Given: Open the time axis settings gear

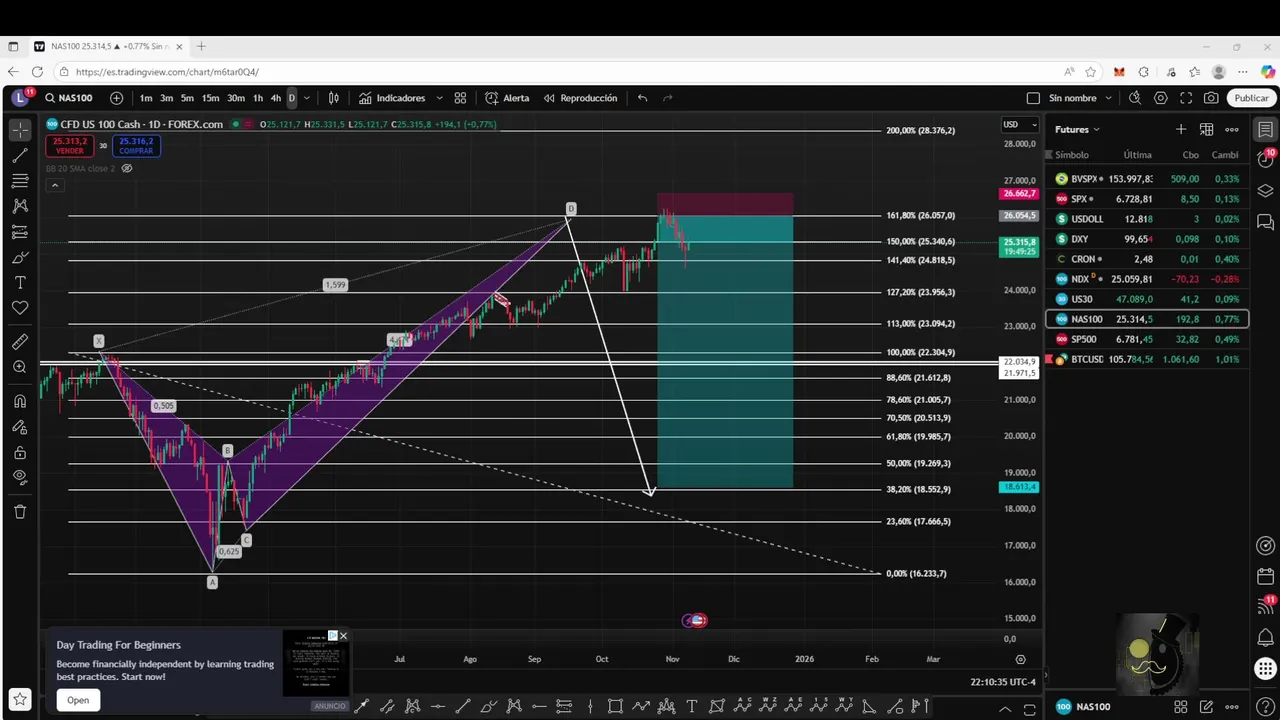Looking at the screenshot, I should [x=1020, y=659].
